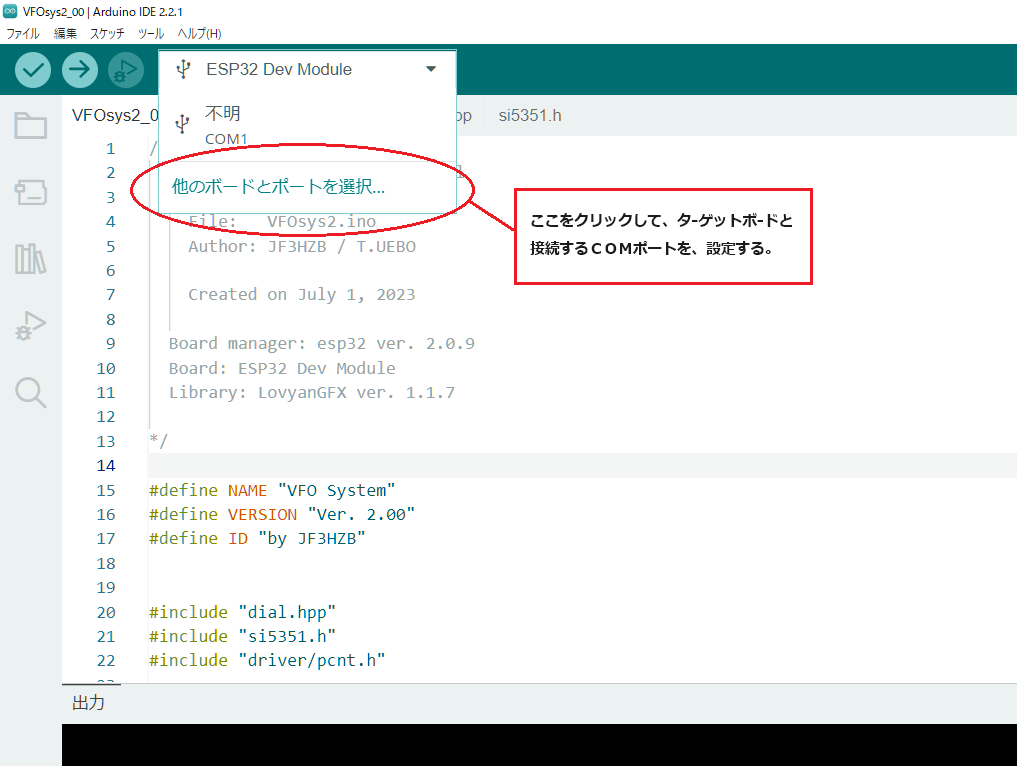Select the 不明 COM1 port entry
Viewport: 1017px width, 766px height.
point(307,125)
